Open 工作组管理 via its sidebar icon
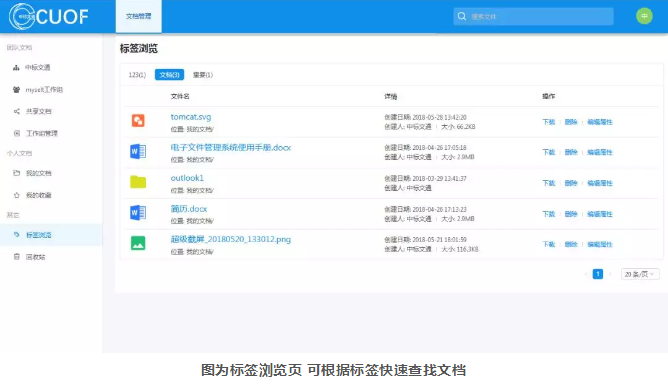Image resolution: width=668 pixels, height=392 pixels. (x=17, y=133)
